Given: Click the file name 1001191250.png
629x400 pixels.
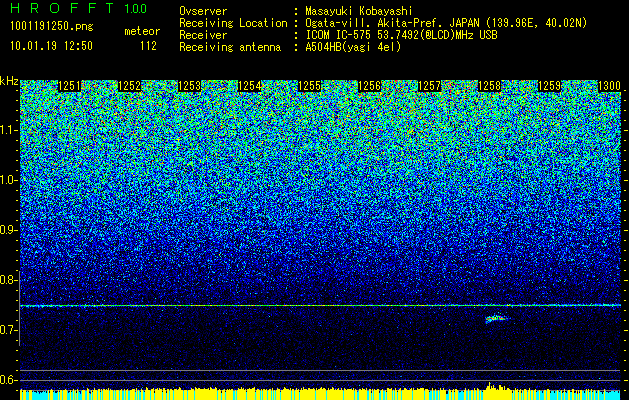Looking at the screenshot, I should coord(52,27).
